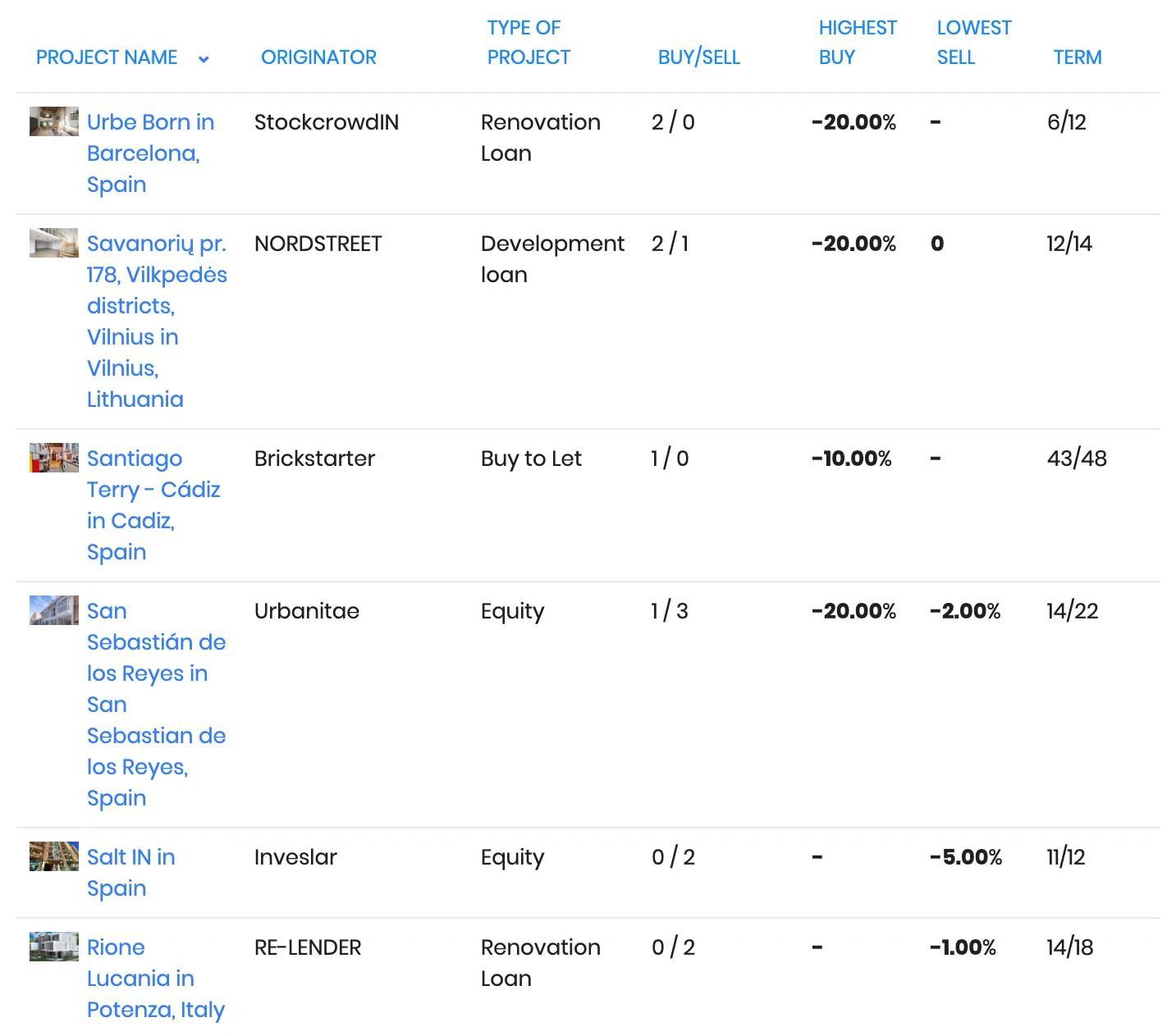Viewport: 1176px width, 1036px height.
Task: Click -20.00% highest buy in StockcrowdIN row
Action: coord(853,122)
